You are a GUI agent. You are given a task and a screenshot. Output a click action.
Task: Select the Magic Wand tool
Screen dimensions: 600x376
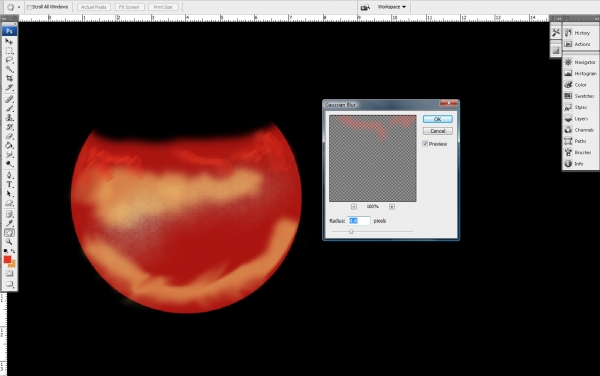tap(9, 69)
